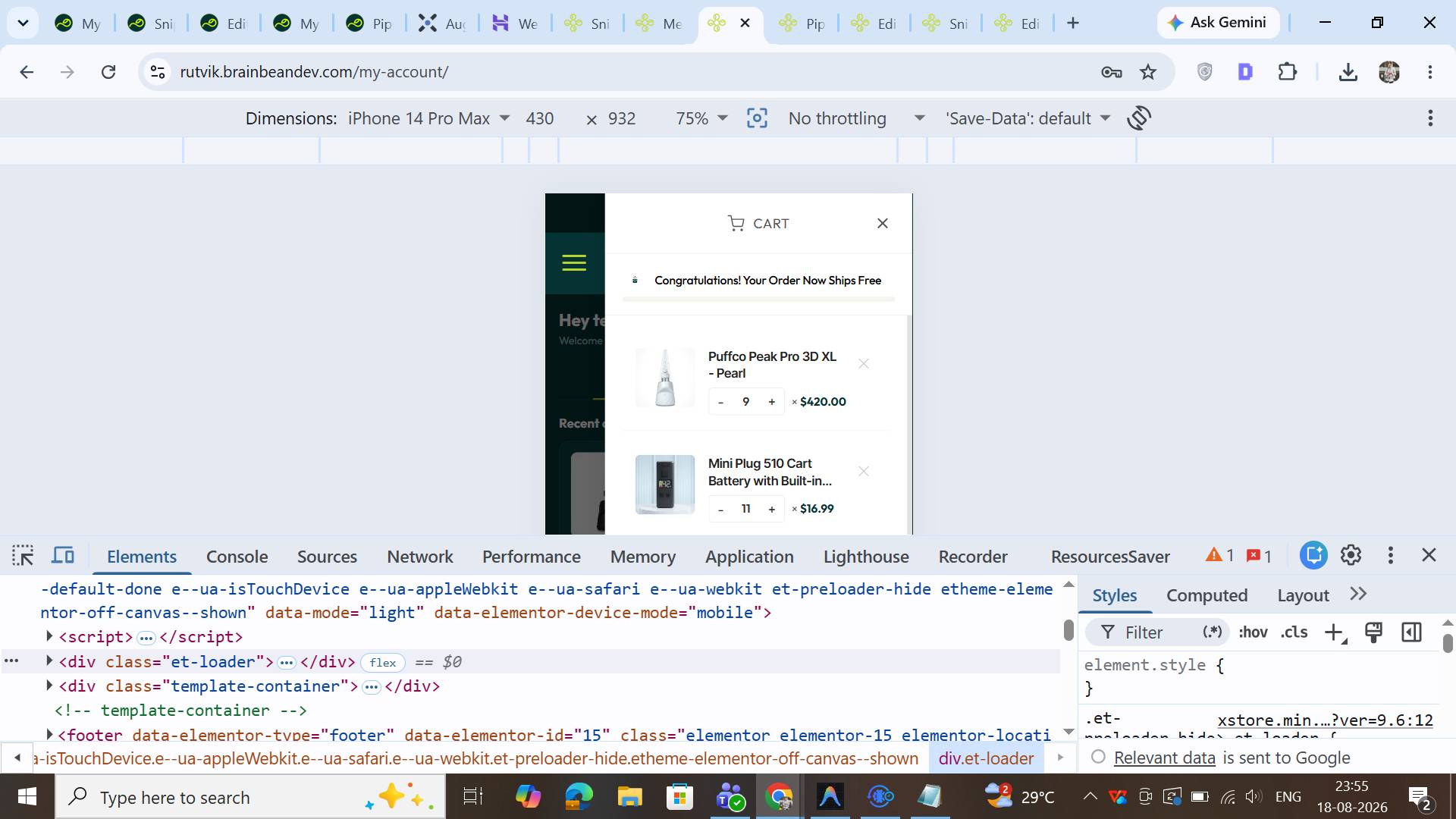Click Ask Gemini button
This screenshot has height=819, width=1456.
[1217, 23]
